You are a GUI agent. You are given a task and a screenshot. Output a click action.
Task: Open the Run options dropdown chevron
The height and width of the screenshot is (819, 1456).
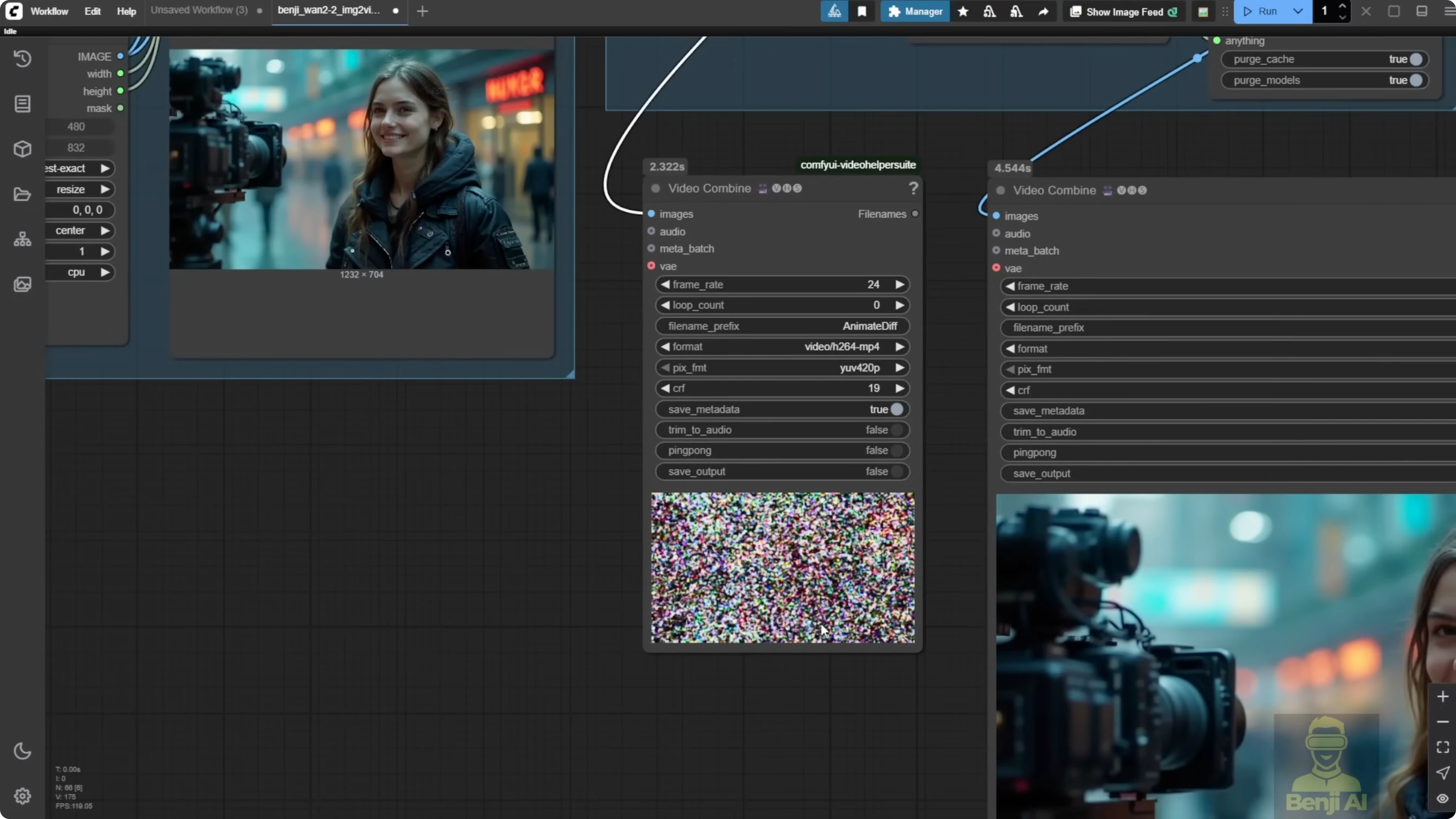[1298, 11]
